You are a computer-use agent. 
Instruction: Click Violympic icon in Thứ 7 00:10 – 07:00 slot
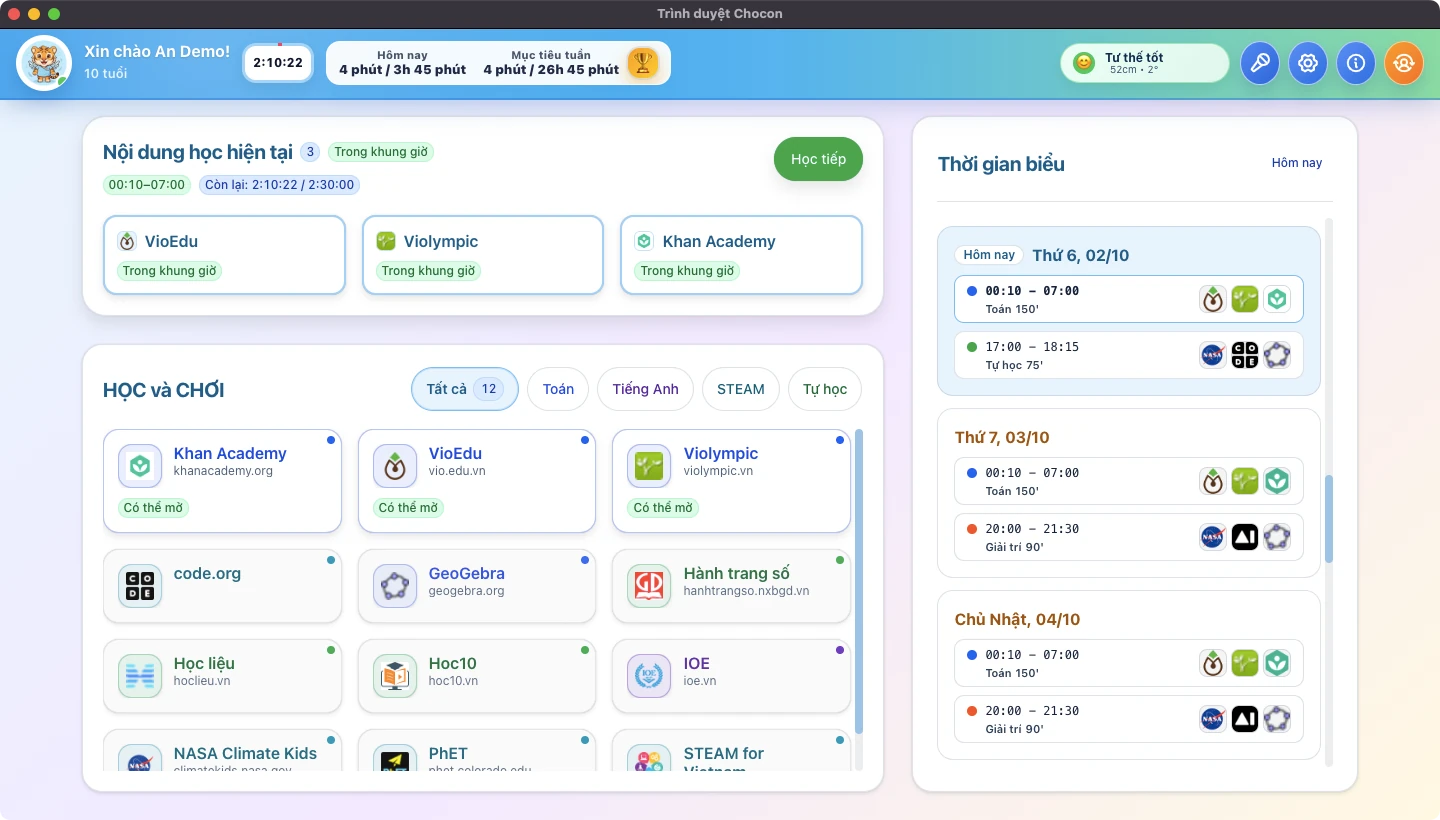(x=1245, y=481)
